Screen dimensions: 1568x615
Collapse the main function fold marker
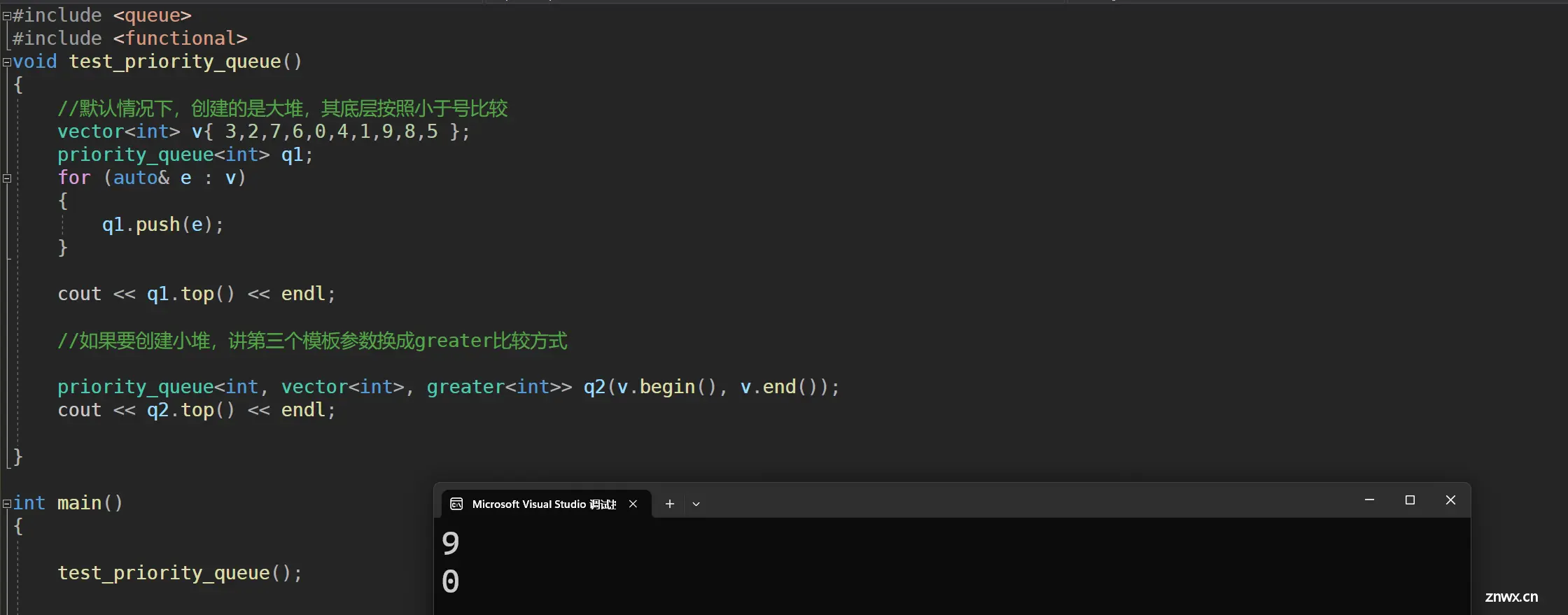tap(6, 504)
